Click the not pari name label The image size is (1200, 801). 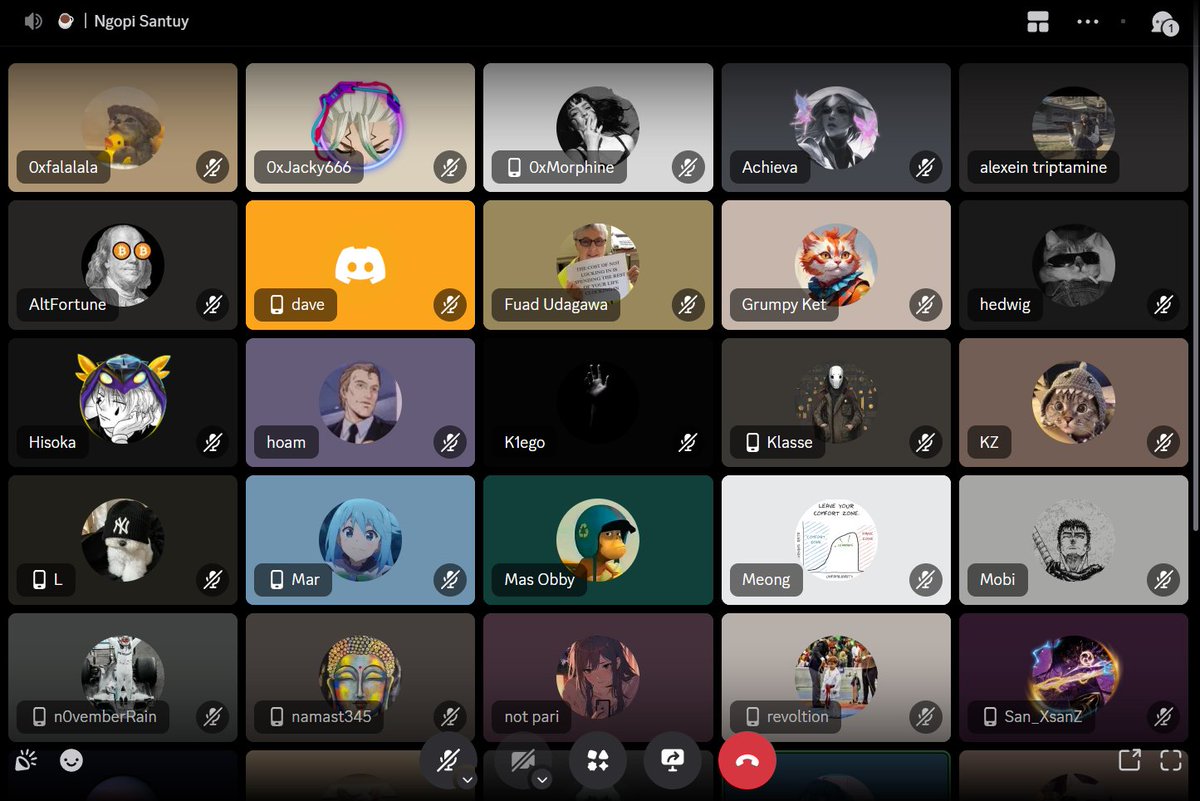tap(532, 716)
